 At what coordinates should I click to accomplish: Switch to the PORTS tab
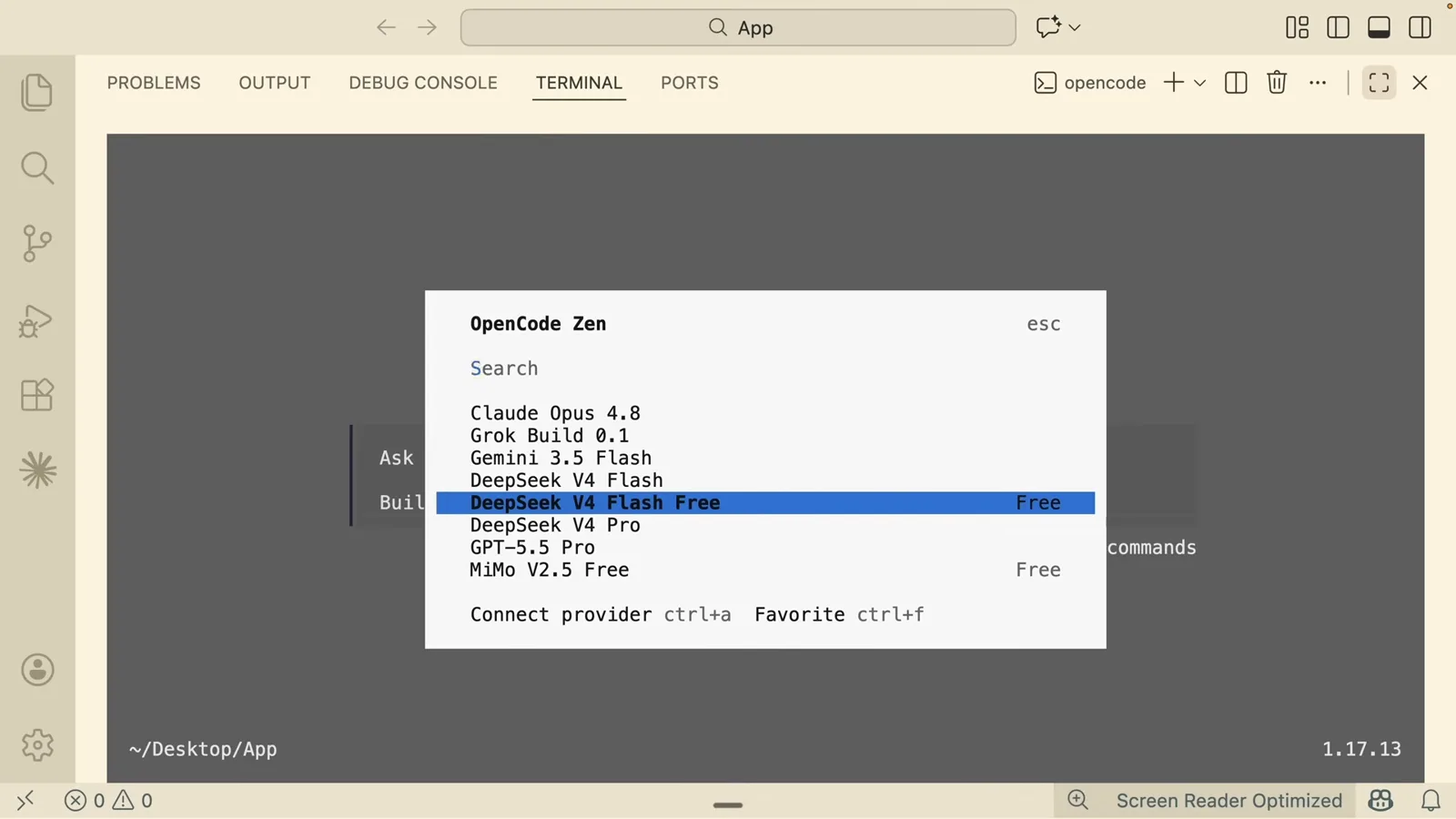pos(690,83)
